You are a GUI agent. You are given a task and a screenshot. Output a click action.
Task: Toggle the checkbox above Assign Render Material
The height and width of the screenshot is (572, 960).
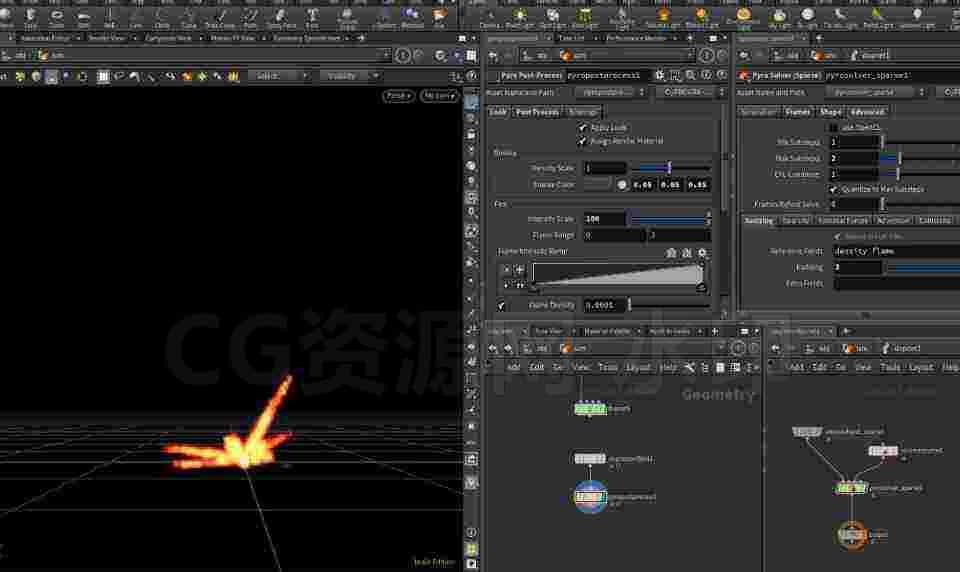582,127
